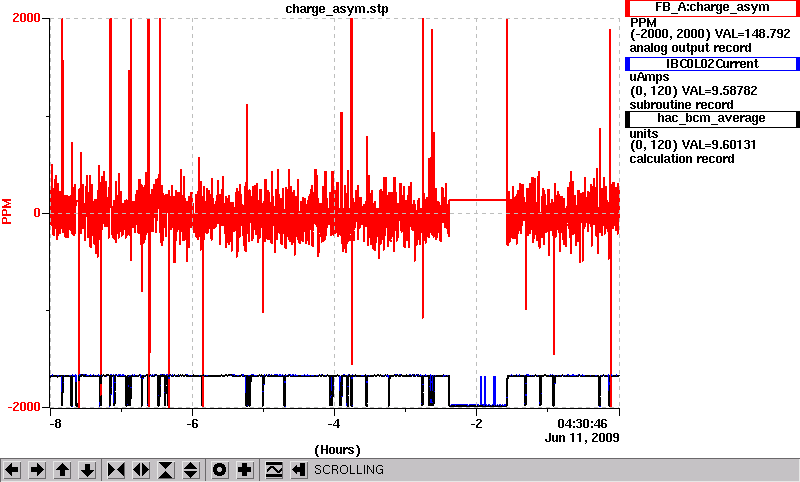Click the waveform refresh icon

pos(274,470)
